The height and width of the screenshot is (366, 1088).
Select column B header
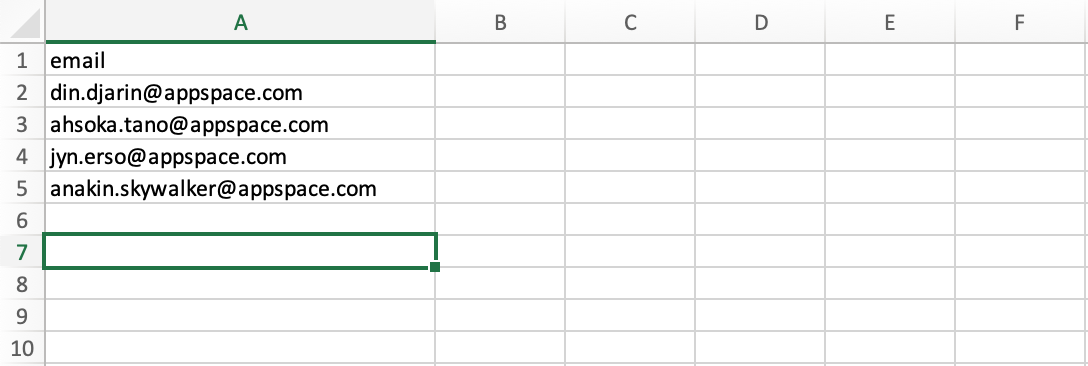pyautogui.click(x=500, y=22)
